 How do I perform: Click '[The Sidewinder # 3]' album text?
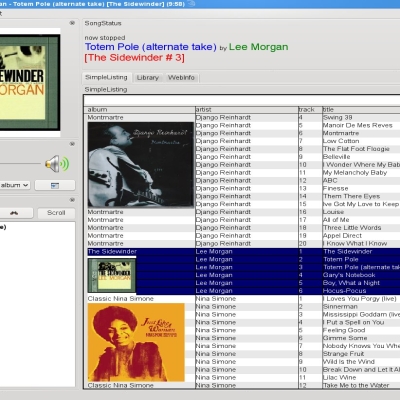(134, 58)
